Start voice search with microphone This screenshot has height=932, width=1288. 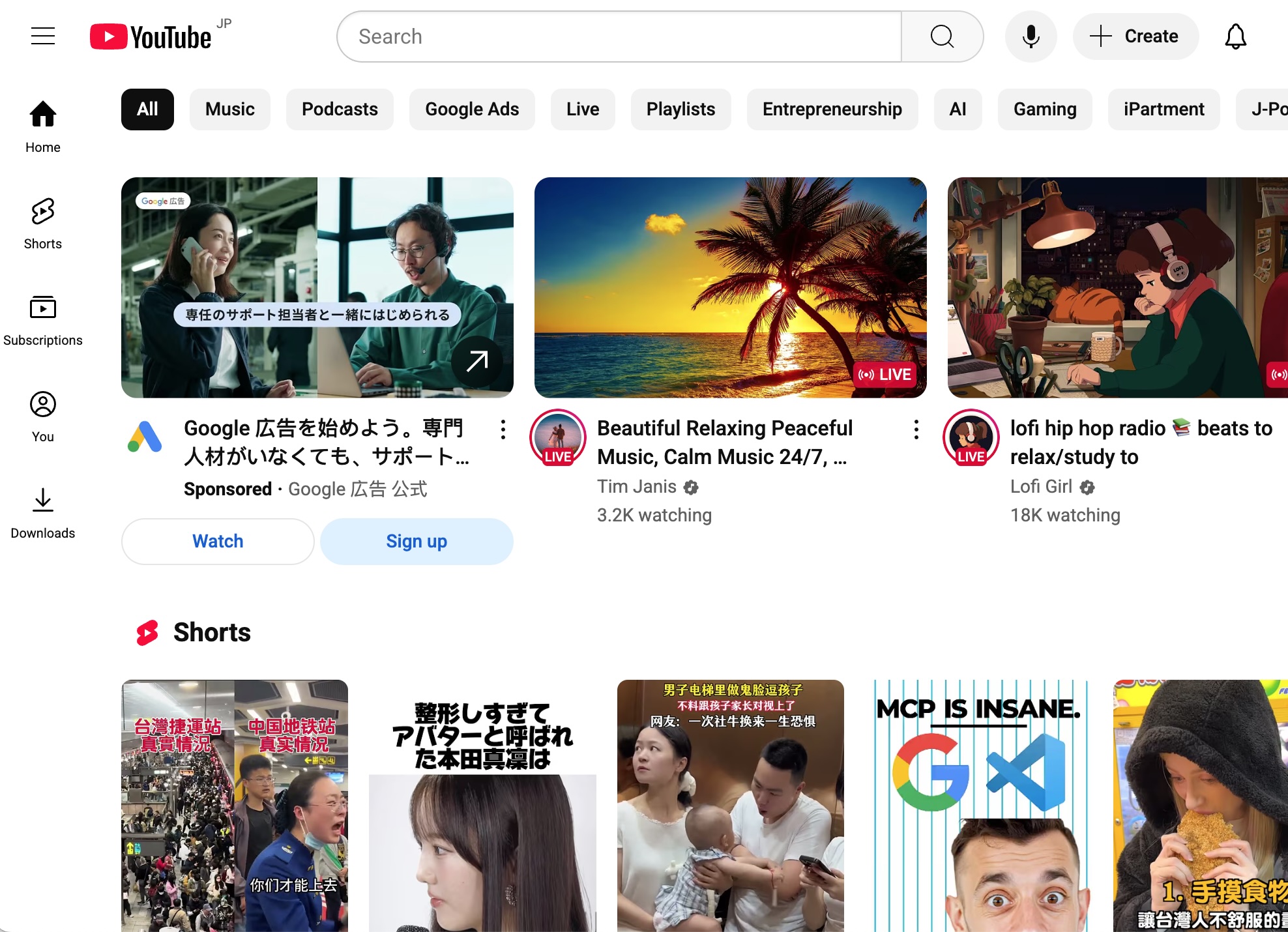click(x=1031, y=36)
